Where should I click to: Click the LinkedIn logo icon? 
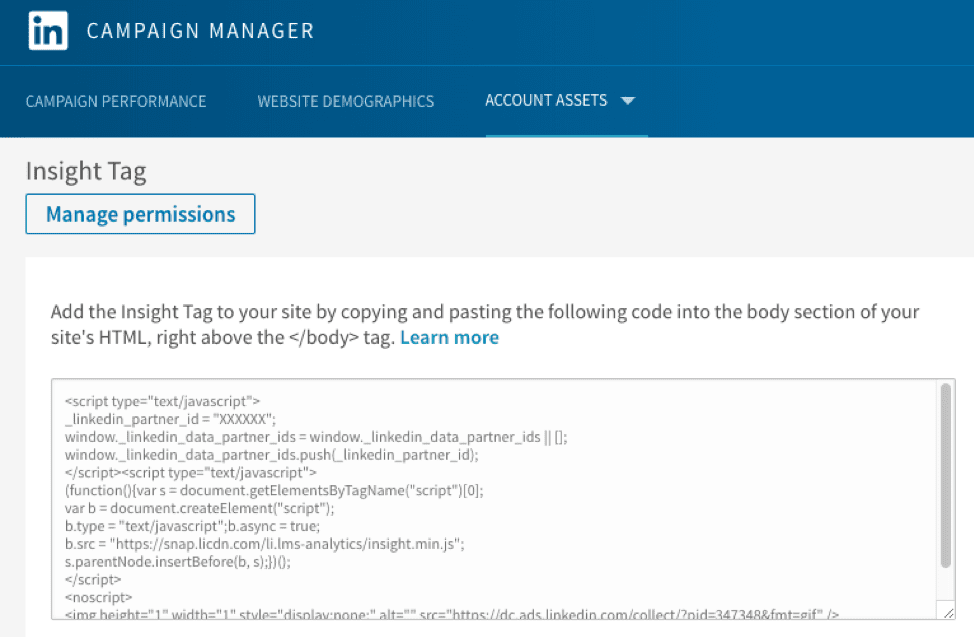point(48,30)
